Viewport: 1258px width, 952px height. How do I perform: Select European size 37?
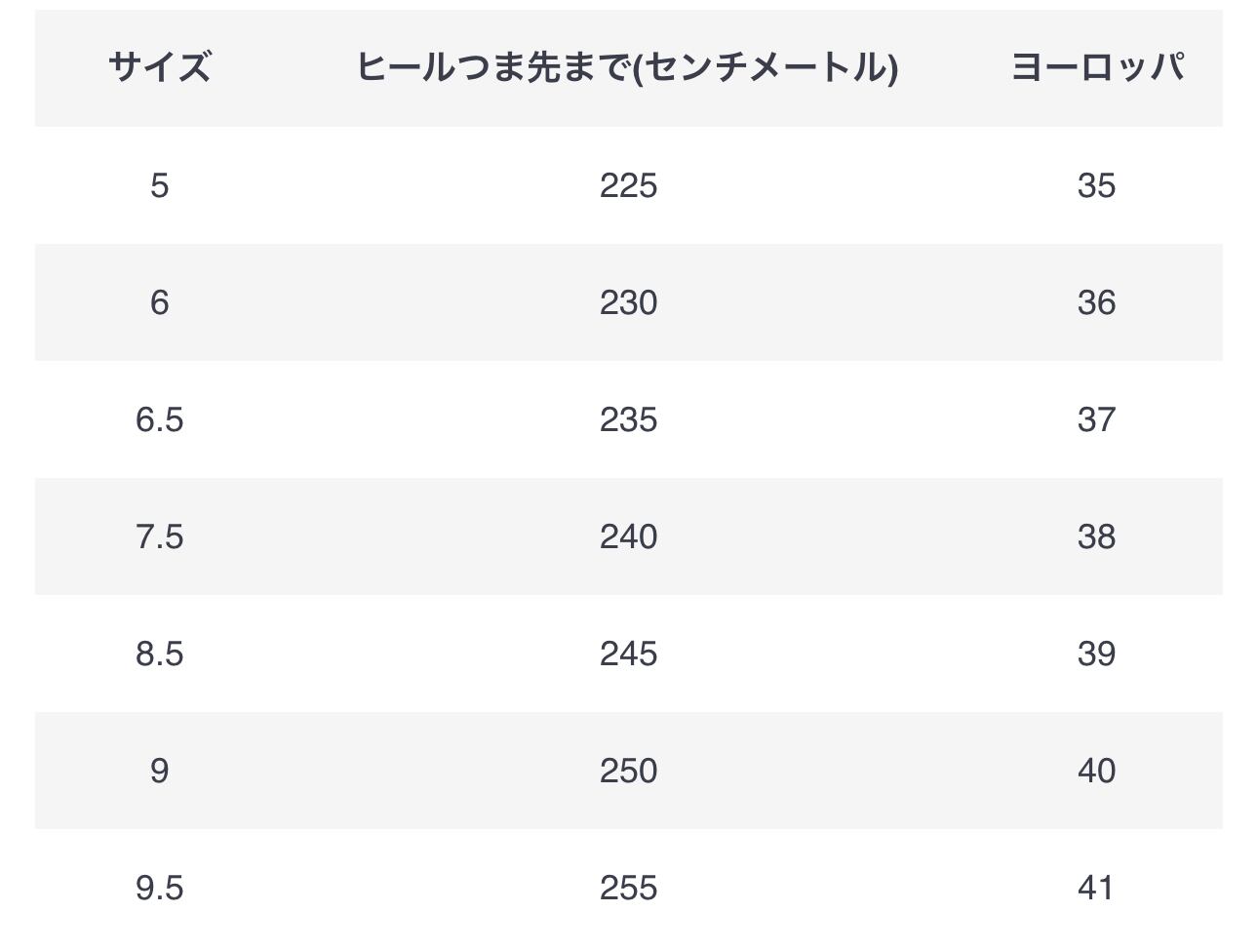[x=1096, y=419]
